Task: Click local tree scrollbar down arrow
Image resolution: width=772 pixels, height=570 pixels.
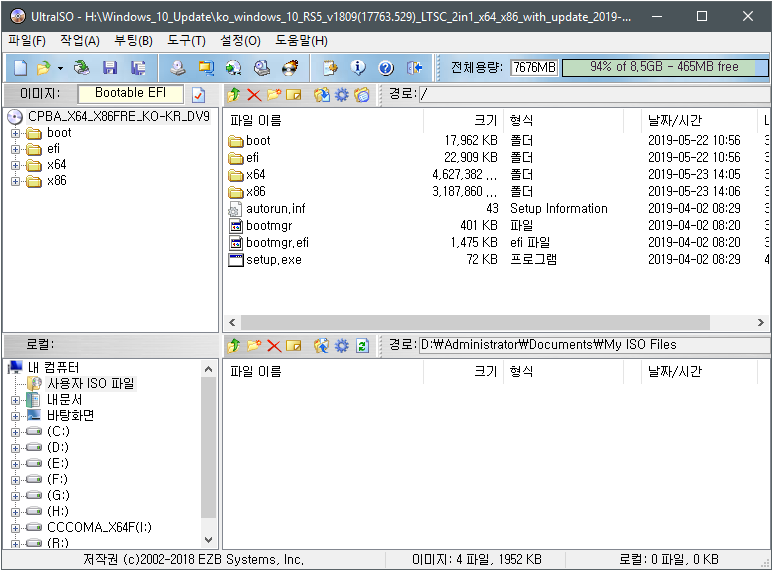Action: coord(208,540)
